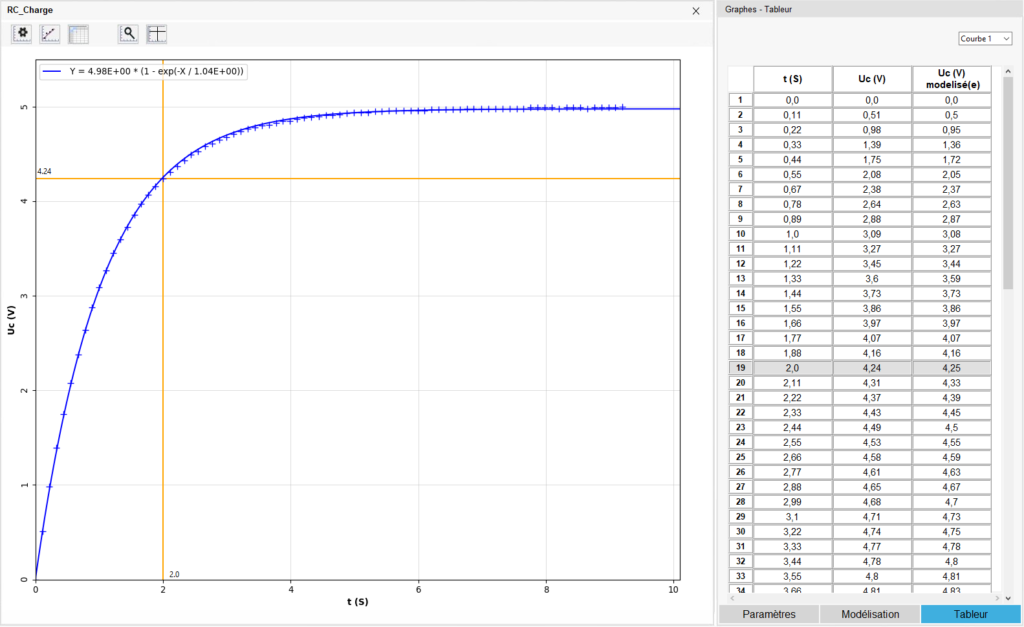The width and height of the screenshot is (1024, 627).
Task: Click the cell with value 3,09 in Uc column
Action: (x=871, y=234)
